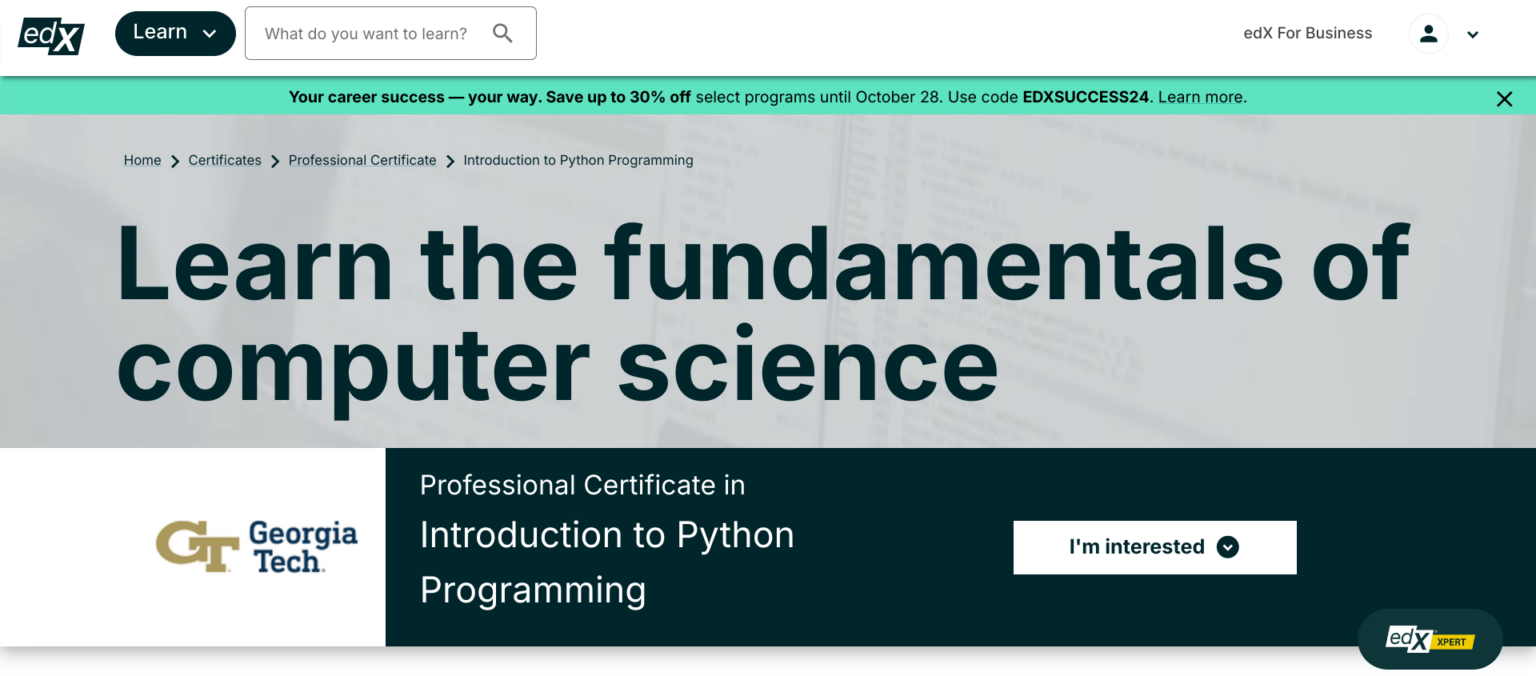The image size is (1536, 676).
Task: Open the edX For Business link
Action: click(x=1307, y=33)
